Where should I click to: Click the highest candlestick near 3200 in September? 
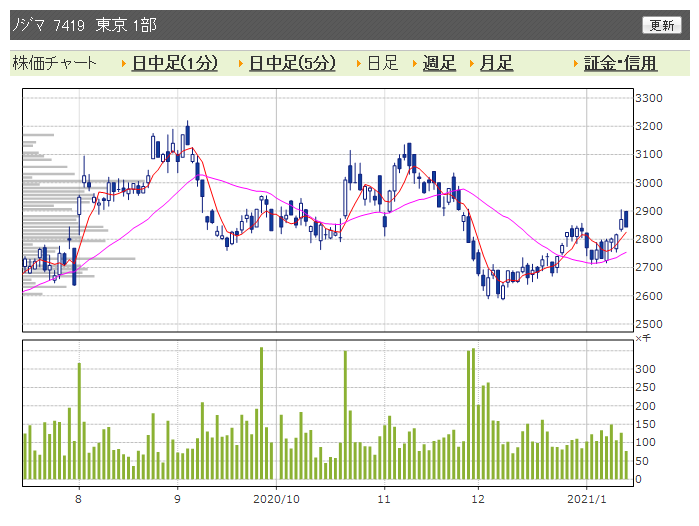(188, 133)
